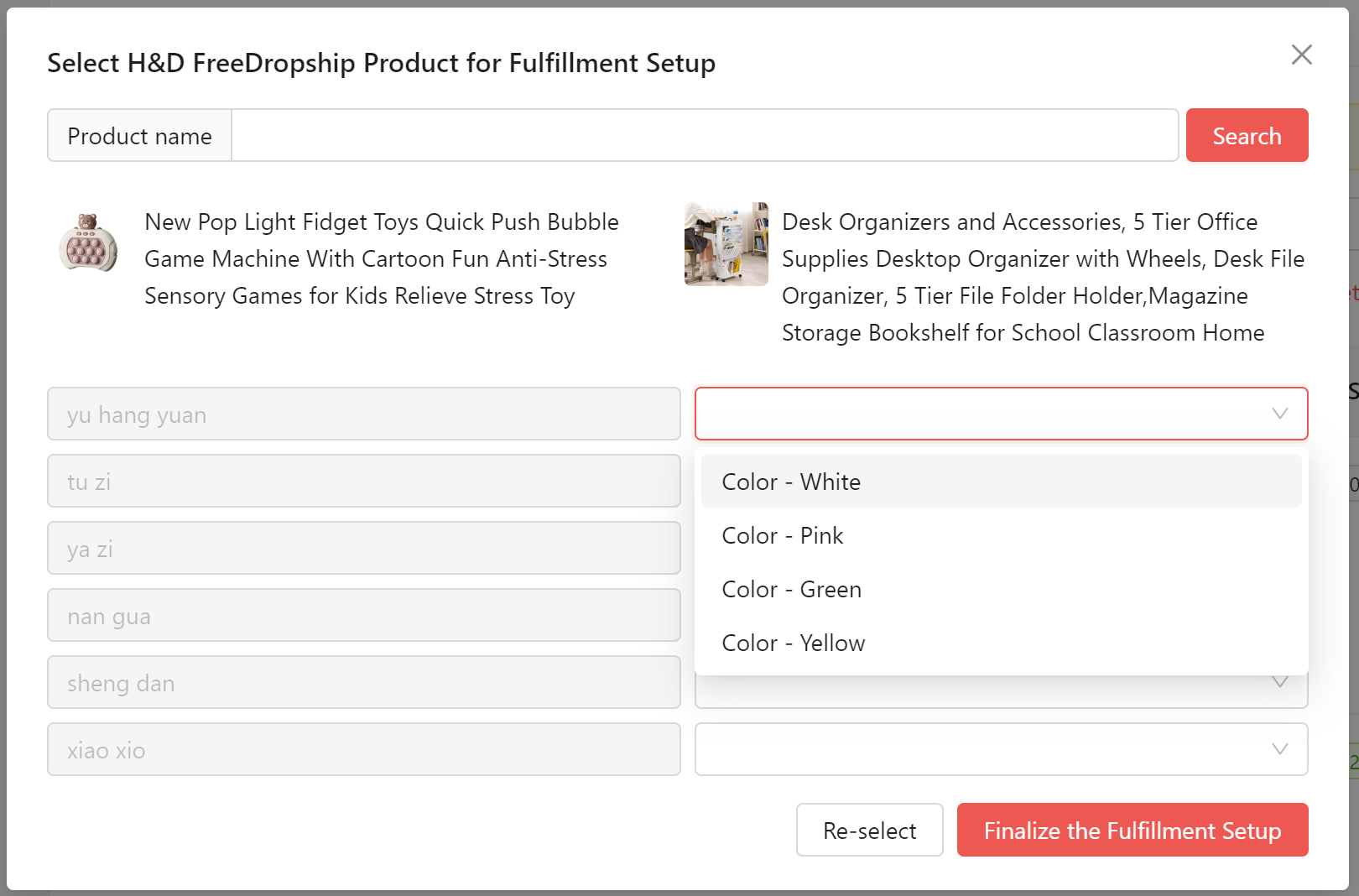The height and width of the screenshot is (896, 1359).
Task: Finalize the Fulfillment Setup
Action: coord(1132,830)
